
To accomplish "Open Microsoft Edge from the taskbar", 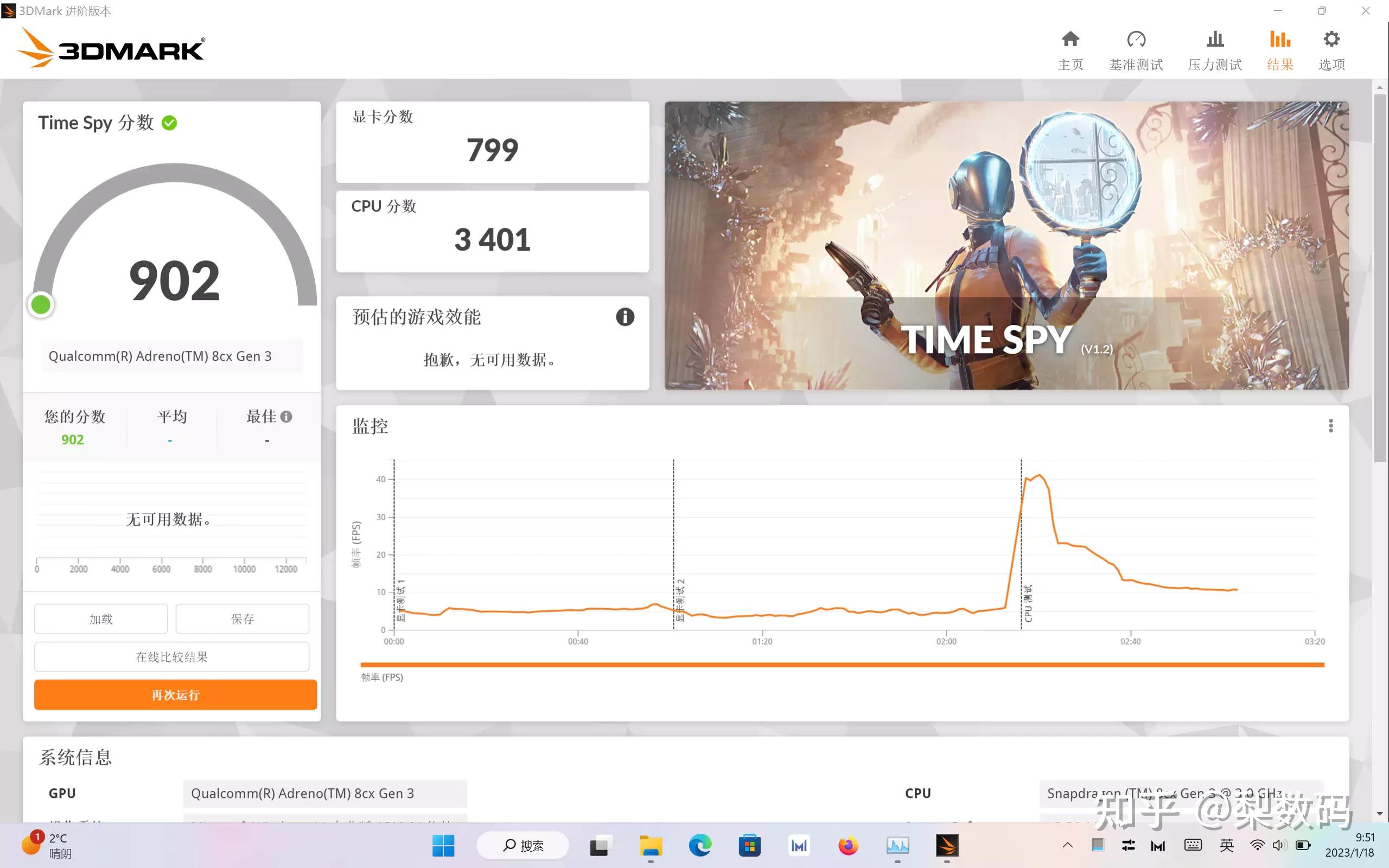I will pos(698,845).
